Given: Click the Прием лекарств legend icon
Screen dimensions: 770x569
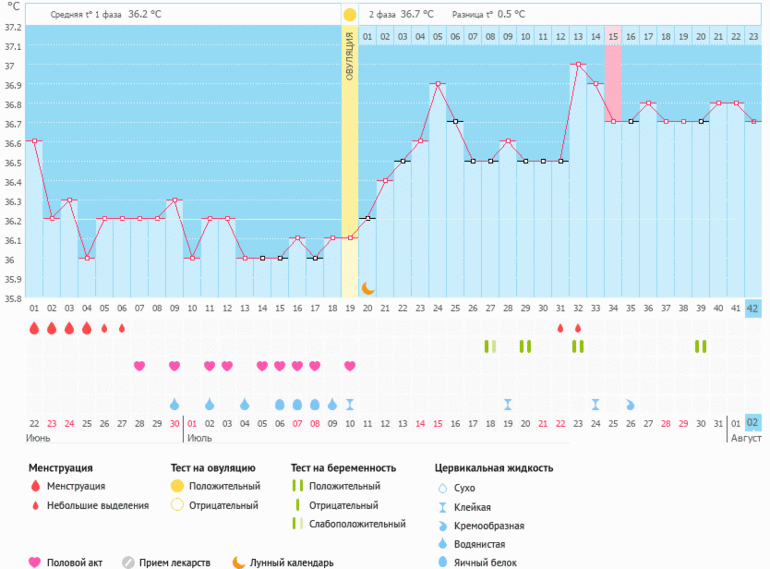Looking at the screenshot, I should tap(128, 562).
